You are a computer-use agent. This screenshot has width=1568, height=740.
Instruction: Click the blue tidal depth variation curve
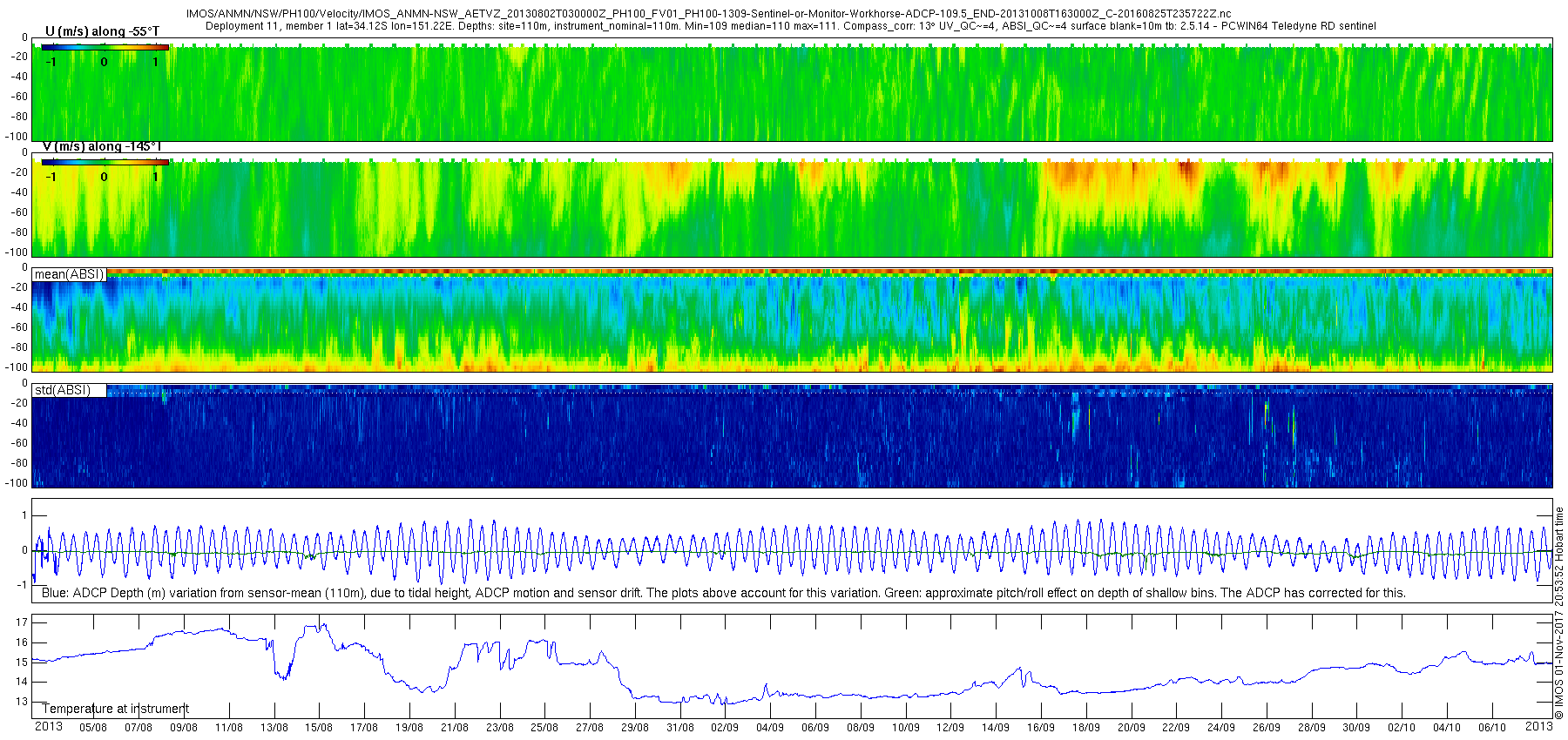pyautogui.click(x=792, y=551)
